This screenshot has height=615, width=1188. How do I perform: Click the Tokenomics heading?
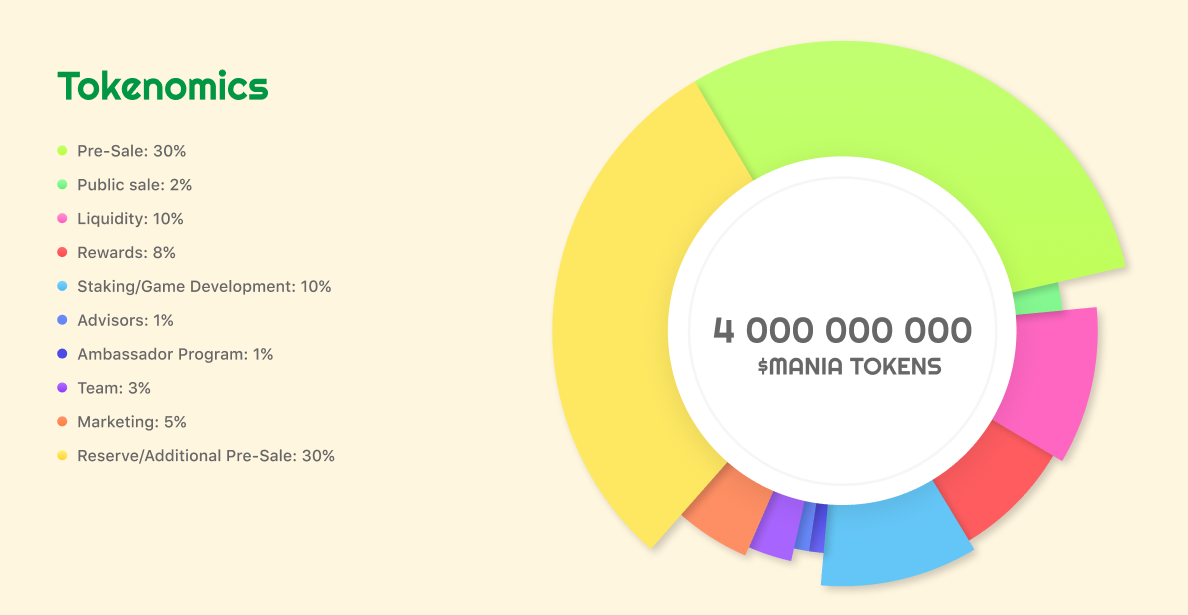pyautogui.click(x=163, y=86)
